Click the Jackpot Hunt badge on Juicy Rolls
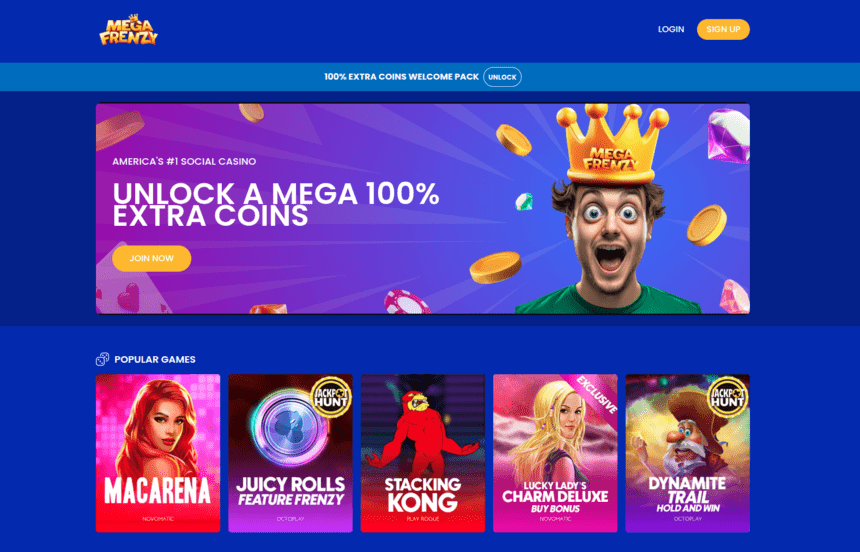 click(331, 397)
